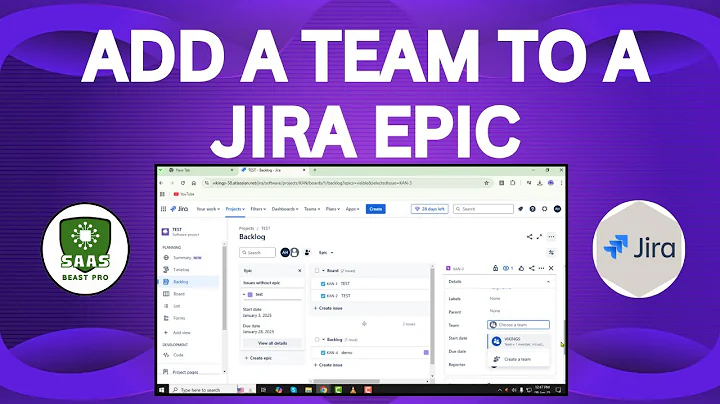Open Apps dropdown menu

click(x=353, y=209)
